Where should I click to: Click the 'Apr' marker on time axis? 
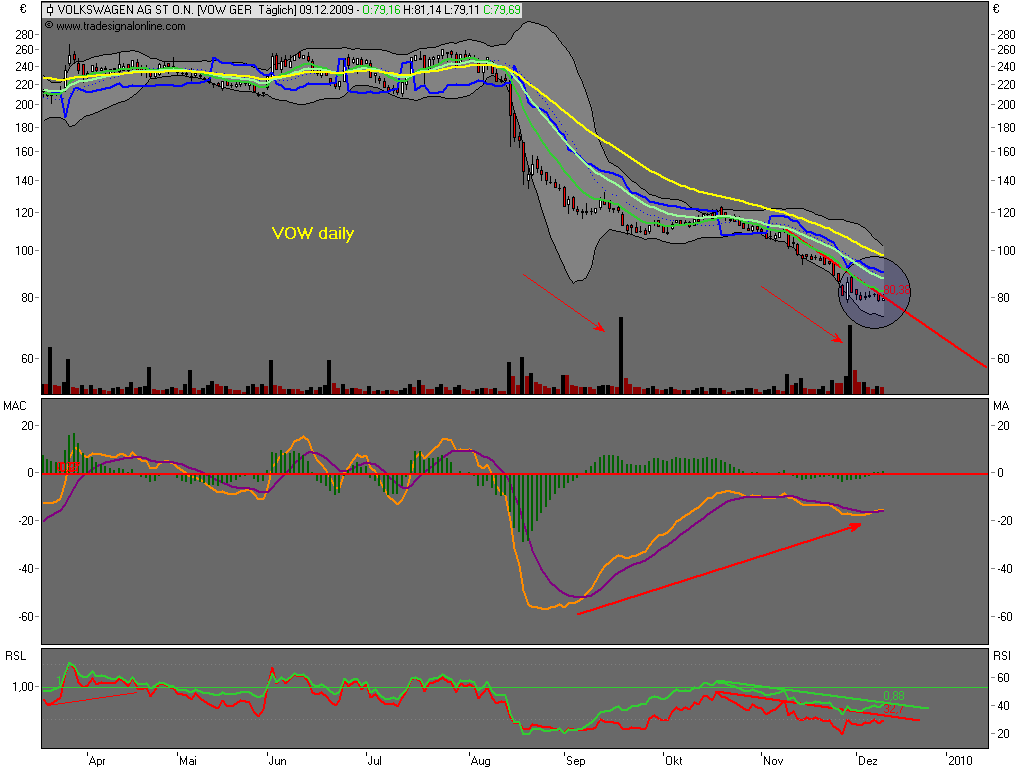tap(97, 759)
